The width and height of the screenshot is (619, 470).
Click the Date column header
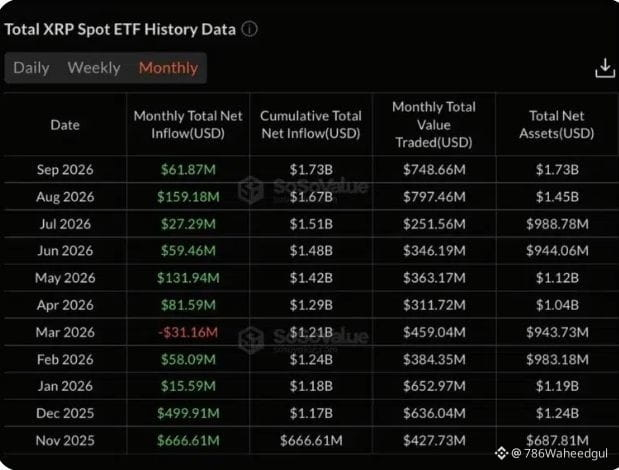click(65, 125)
